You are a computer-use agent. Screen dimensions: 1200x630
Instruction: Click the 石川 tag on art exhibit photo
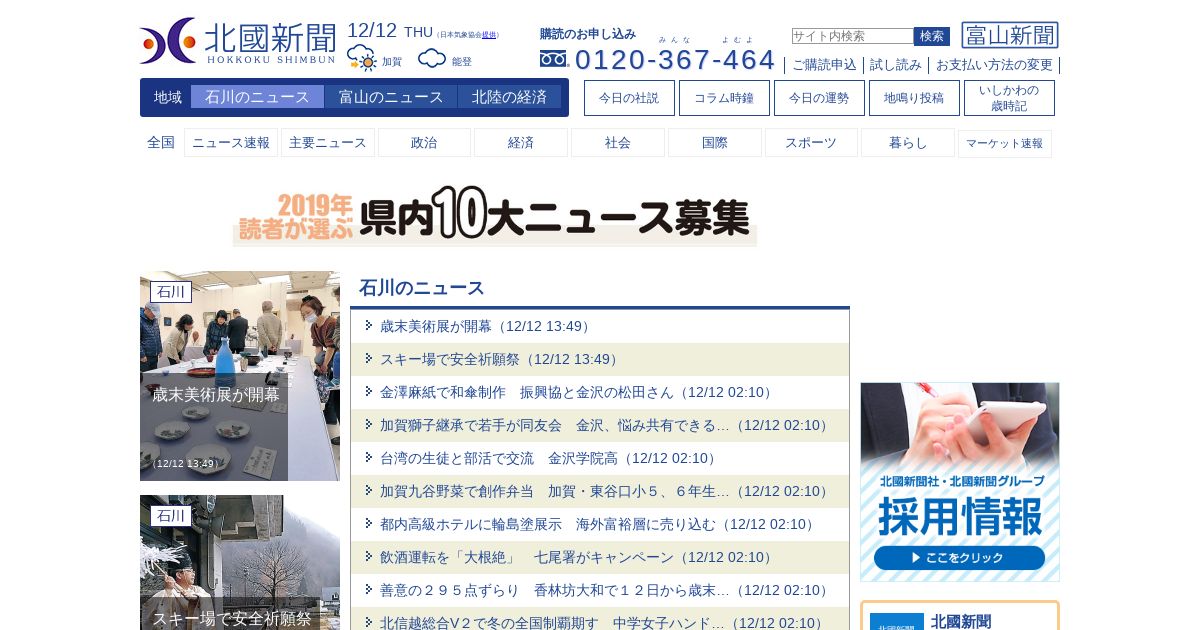[x=171, y=292]
